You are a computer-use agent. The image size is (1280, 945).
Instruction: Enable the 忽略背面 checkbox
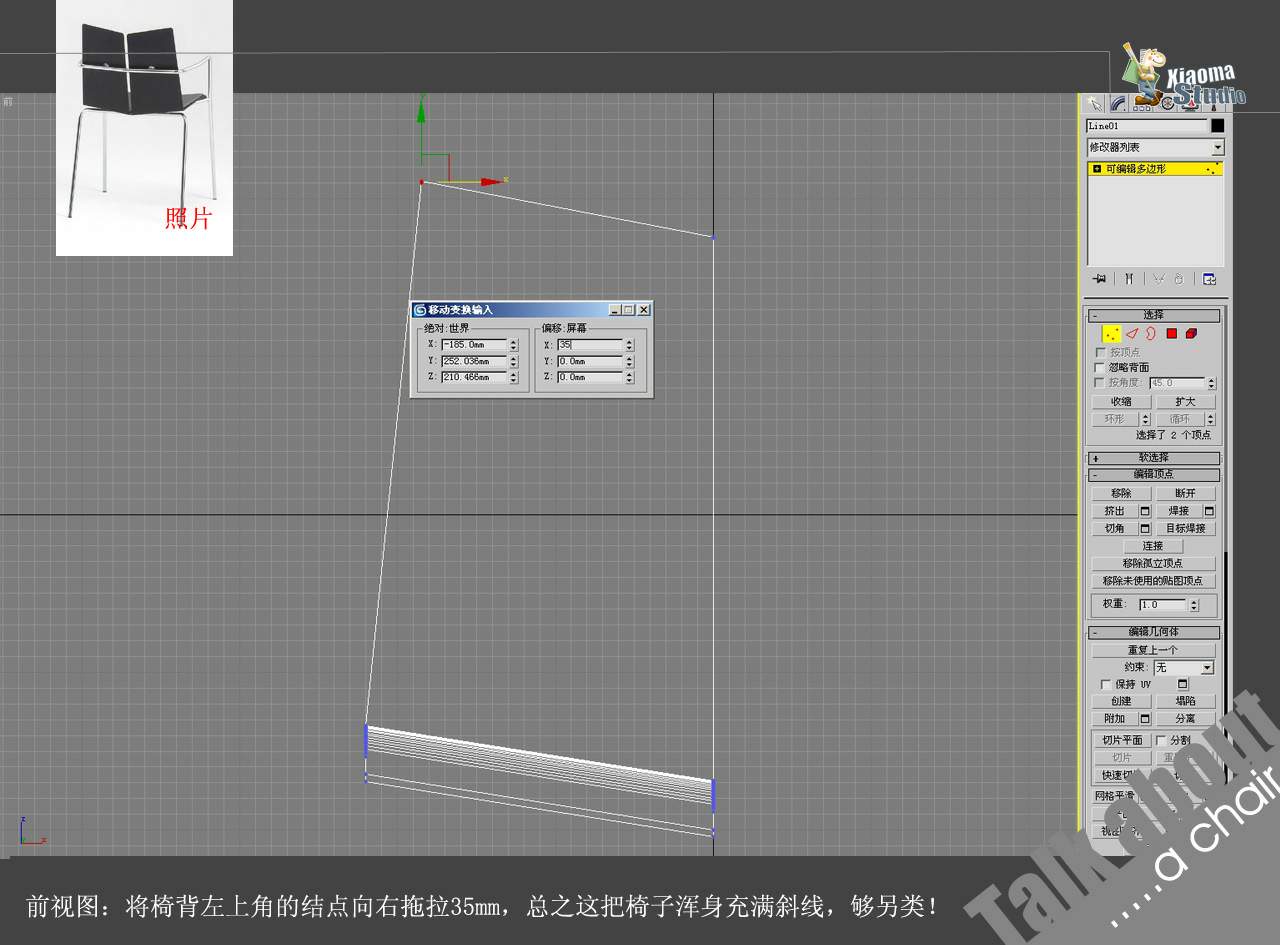click(1101, 368)
